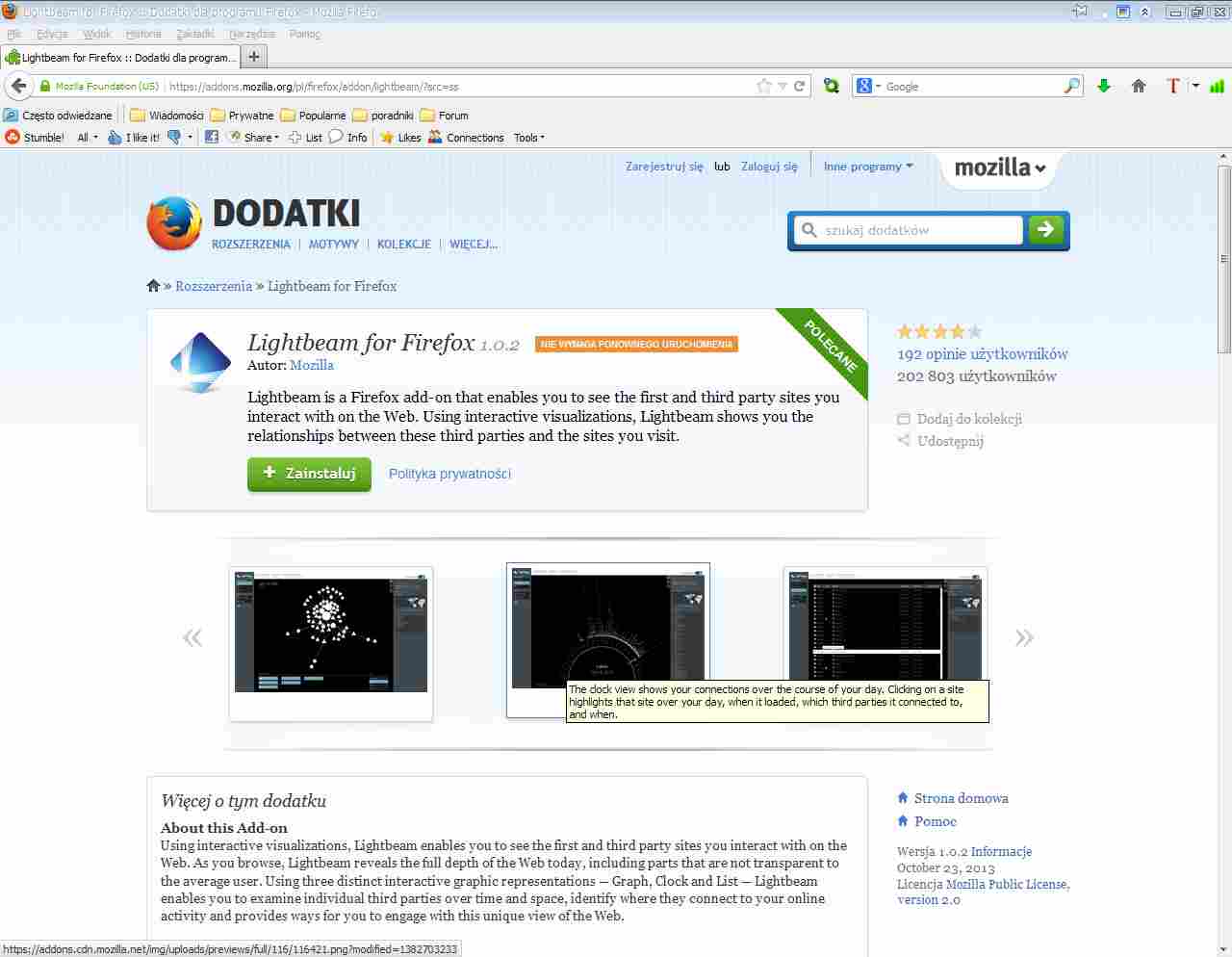
Task: Submit the add-on search with the green arrow
Action: 1046,229
